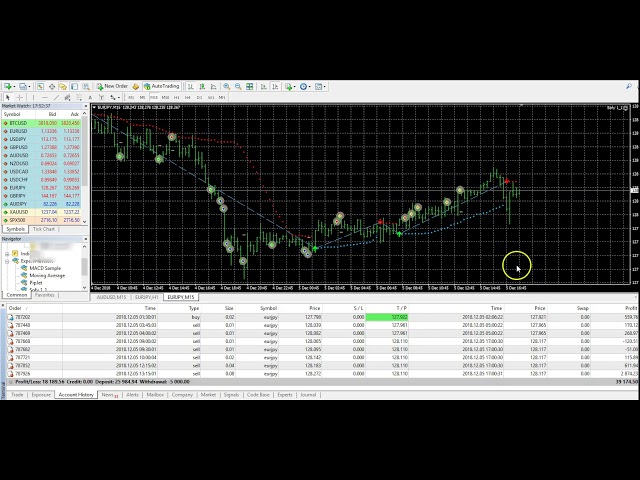Select the arrow cursor tool
This screenshot has width=640, height=480.
[8, 97]
